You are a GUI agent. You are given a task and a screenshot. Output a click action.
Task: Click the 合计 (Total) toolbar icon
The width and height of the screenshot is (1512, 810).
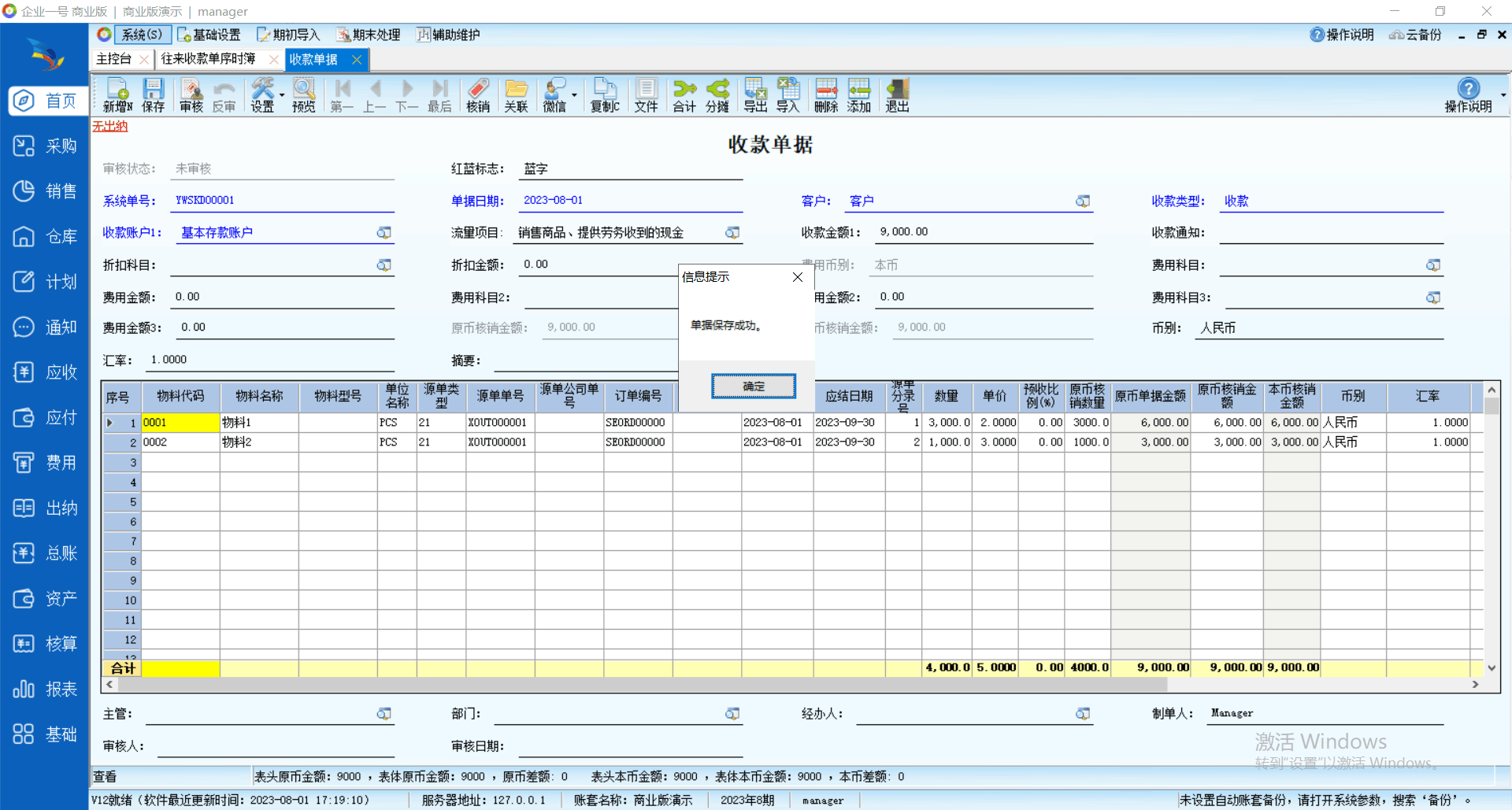[x=684, y=95]
